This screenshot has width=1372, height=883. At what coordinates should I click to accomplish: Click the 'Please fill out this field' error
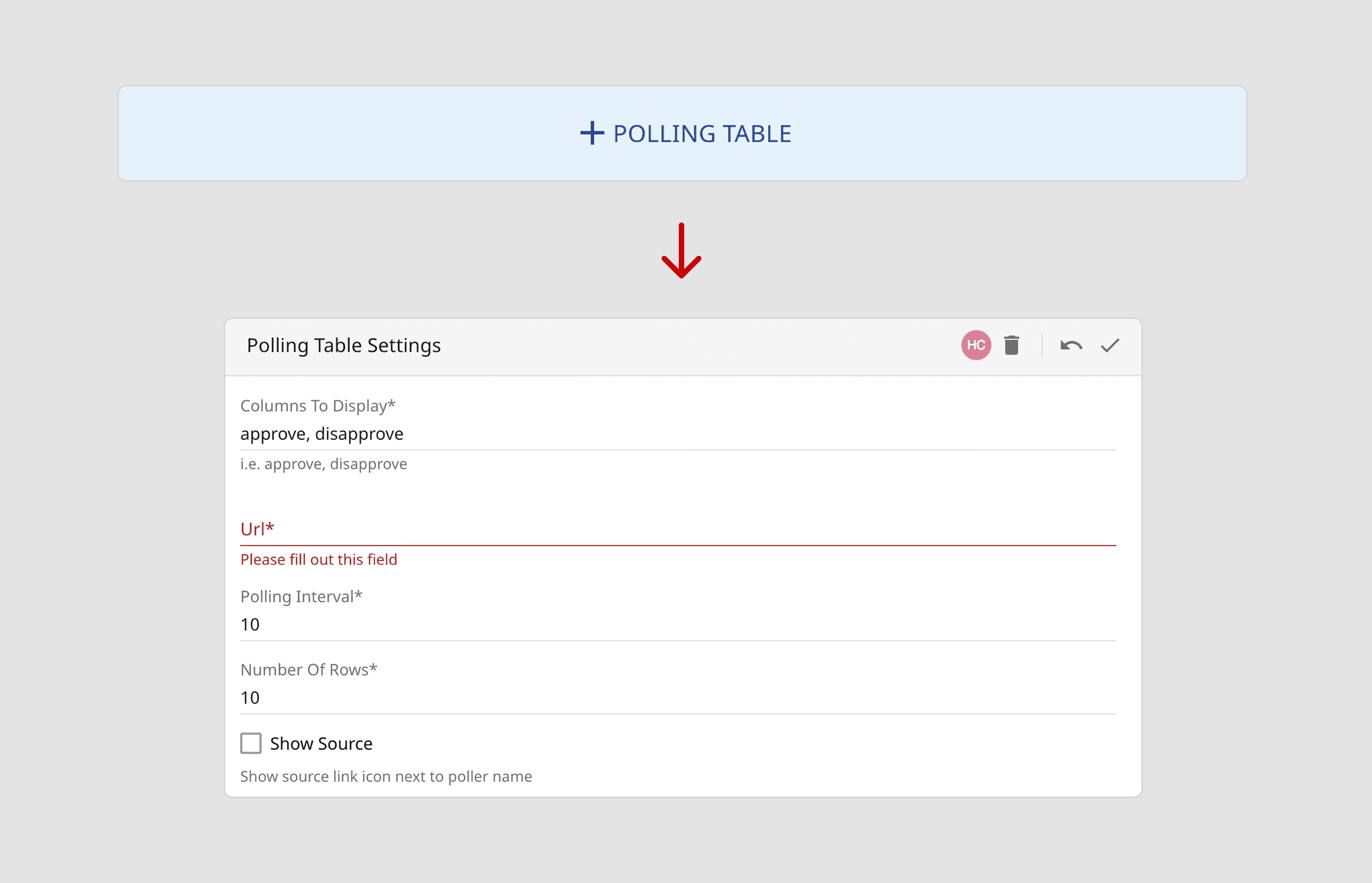[x=318, y=560]
